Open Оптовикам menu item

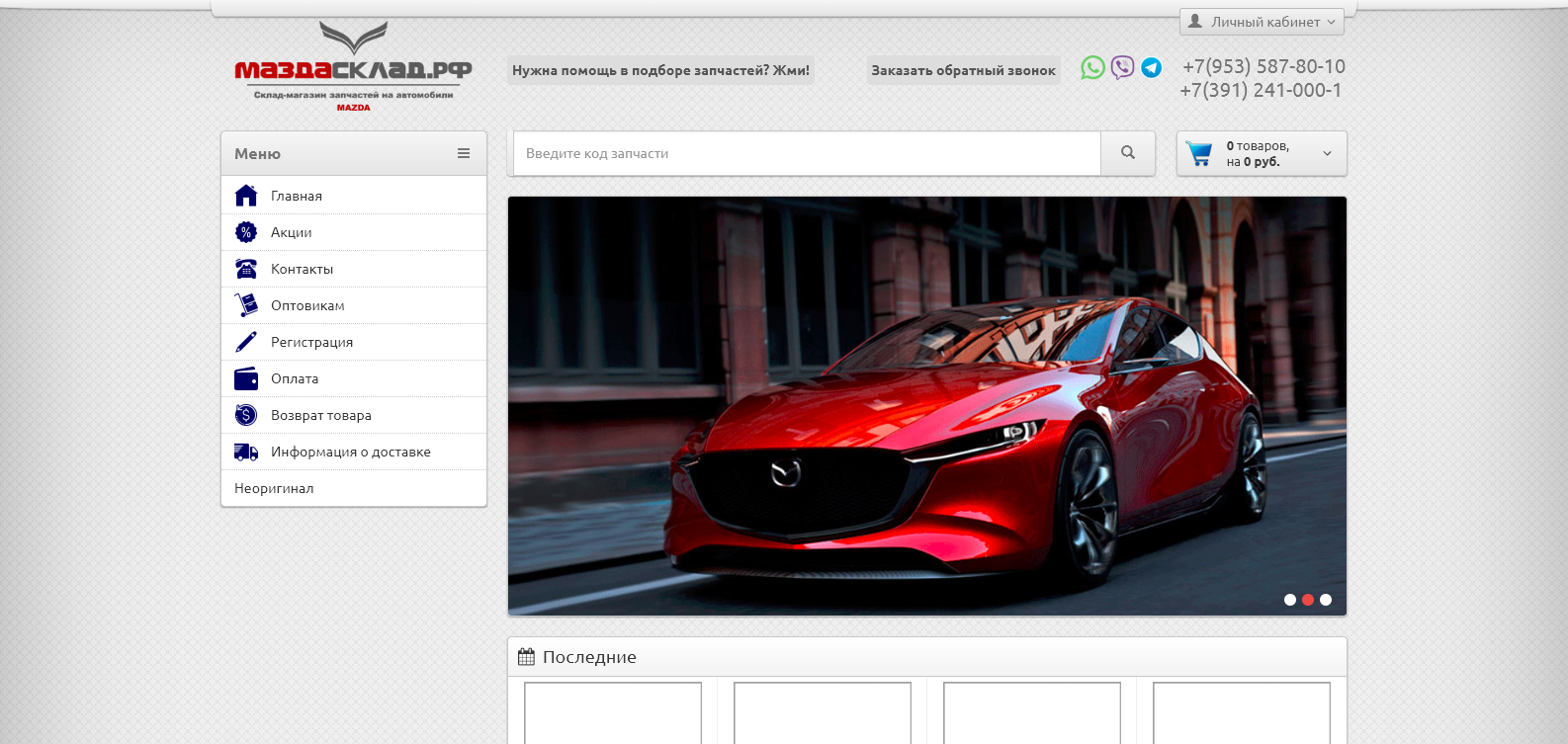coord(354,305)
